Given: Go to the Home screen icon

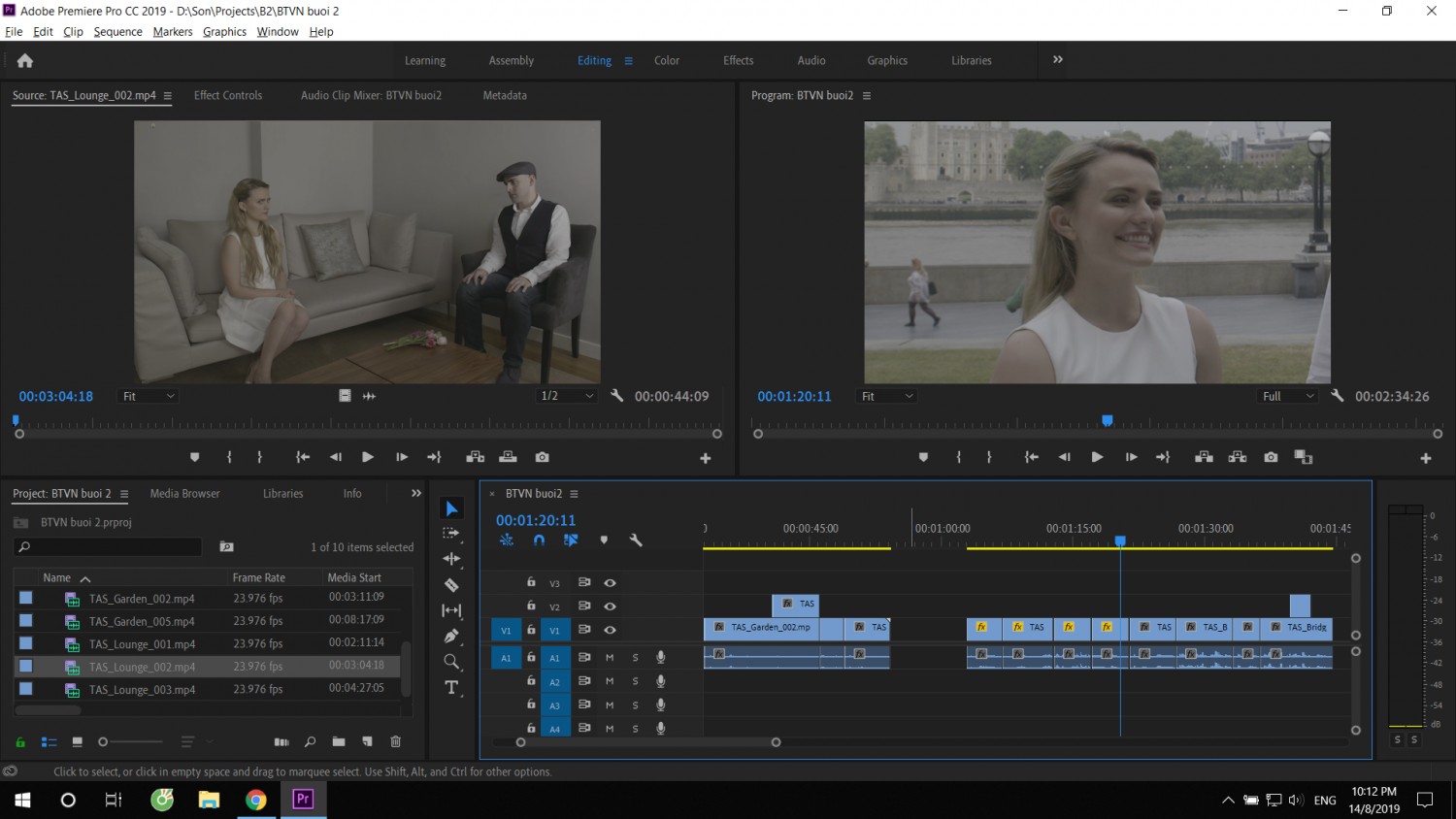Looking at the screenshot, I should pos(25,60).
